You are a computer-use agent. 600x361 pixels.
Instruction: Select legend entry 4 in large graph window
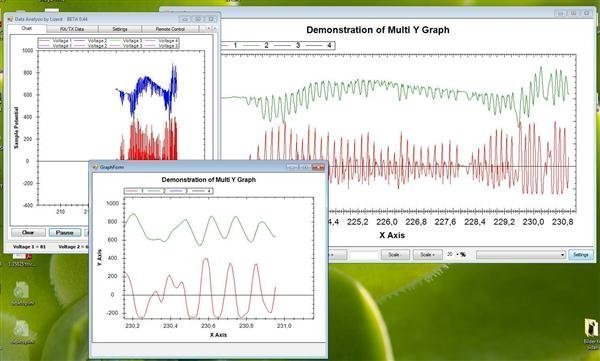tap(329, 45)
